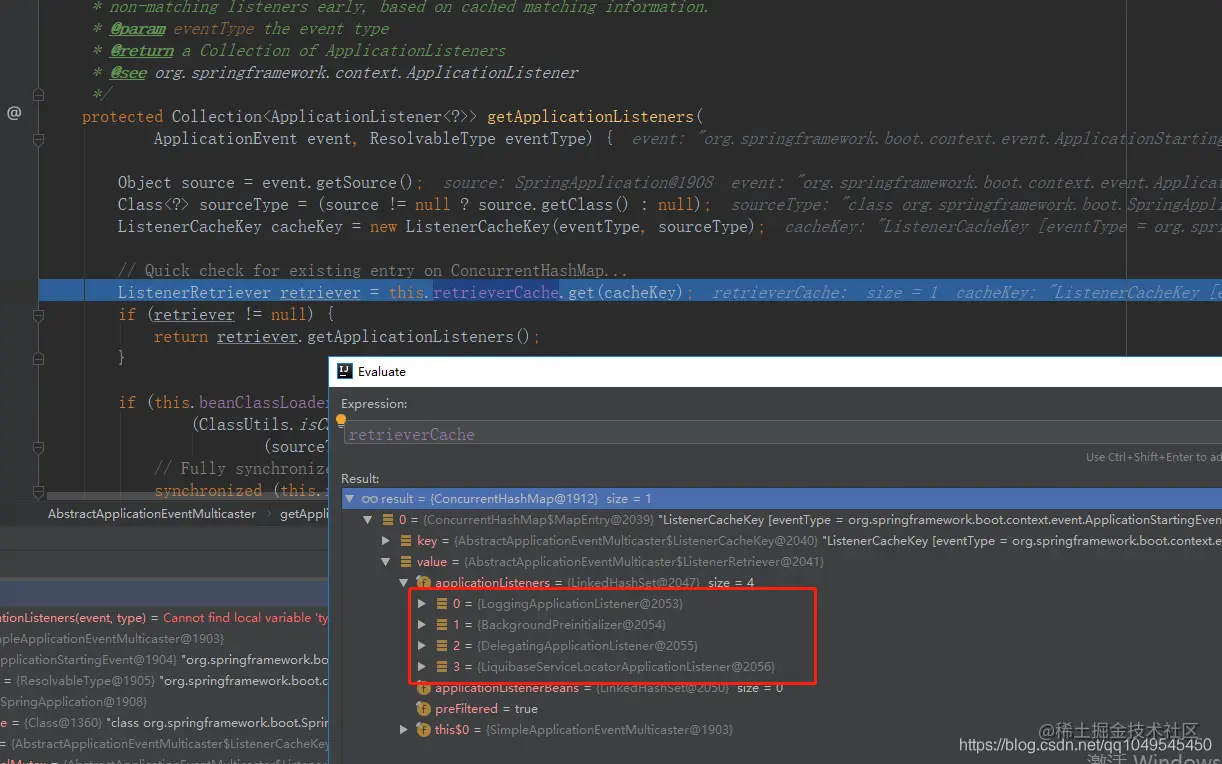Click the list icon of the key row
The height and width of the screenshot is (764, 1222).
406,541
